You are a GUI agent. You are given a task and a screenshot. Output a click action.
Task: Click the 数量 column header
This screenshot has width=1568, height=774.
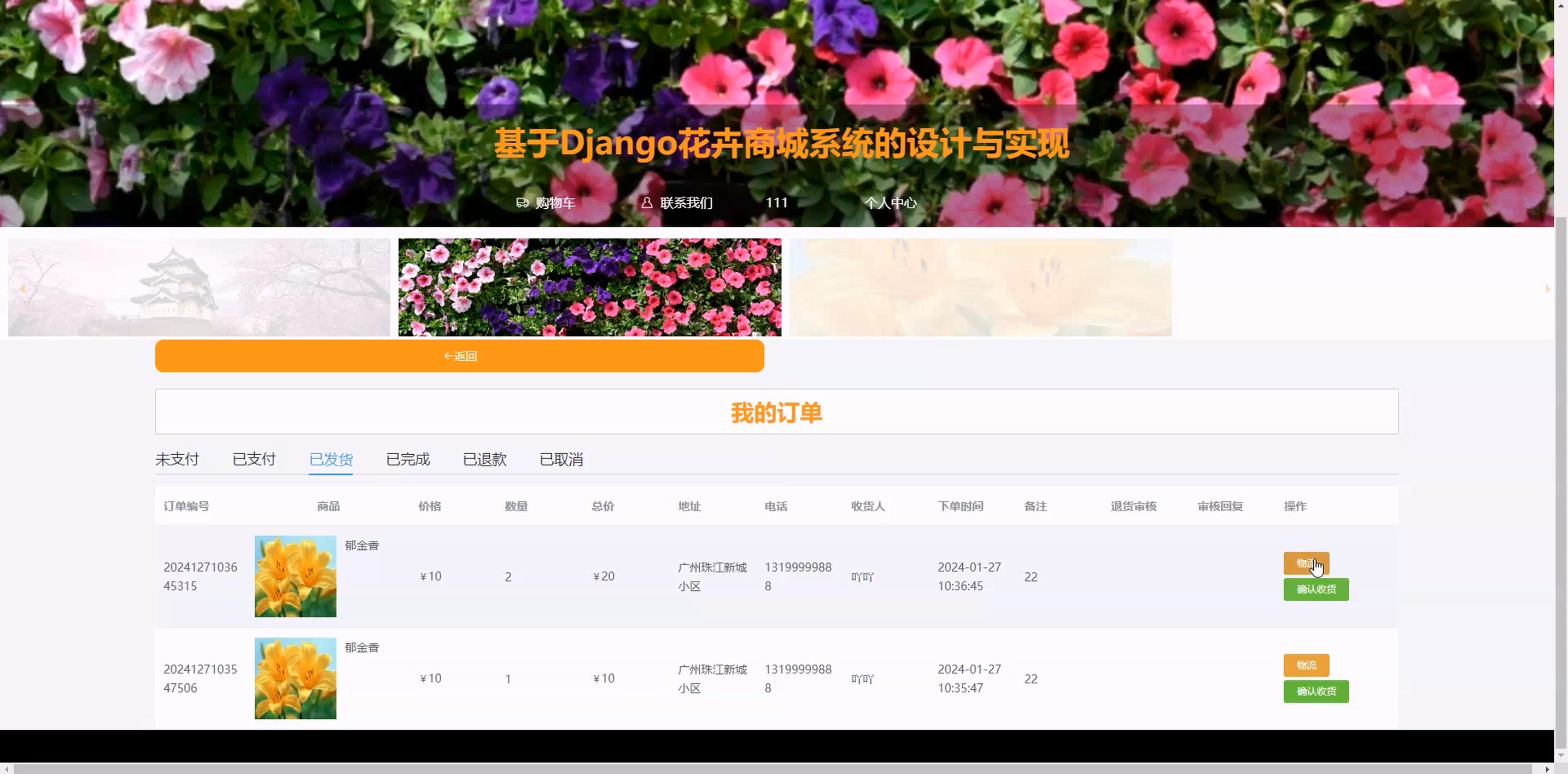pyautogui.click(x=516, y=506)
